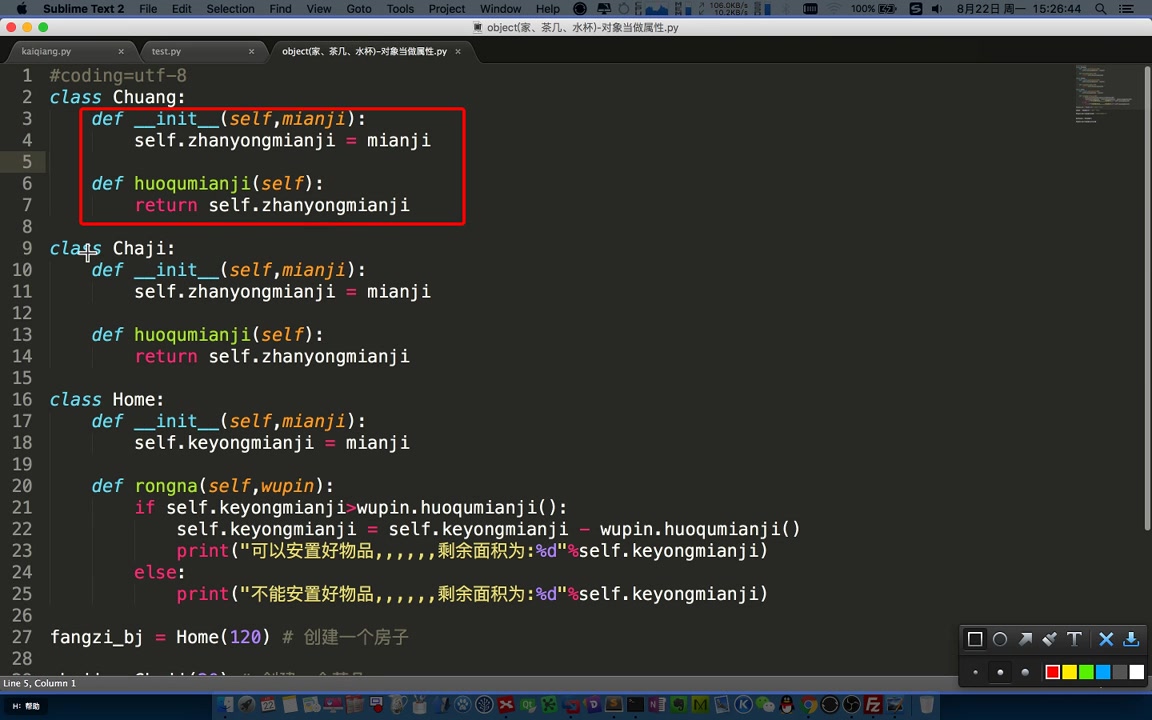
Task: Enable the medium stroke size
Action: click(1000, 671)
